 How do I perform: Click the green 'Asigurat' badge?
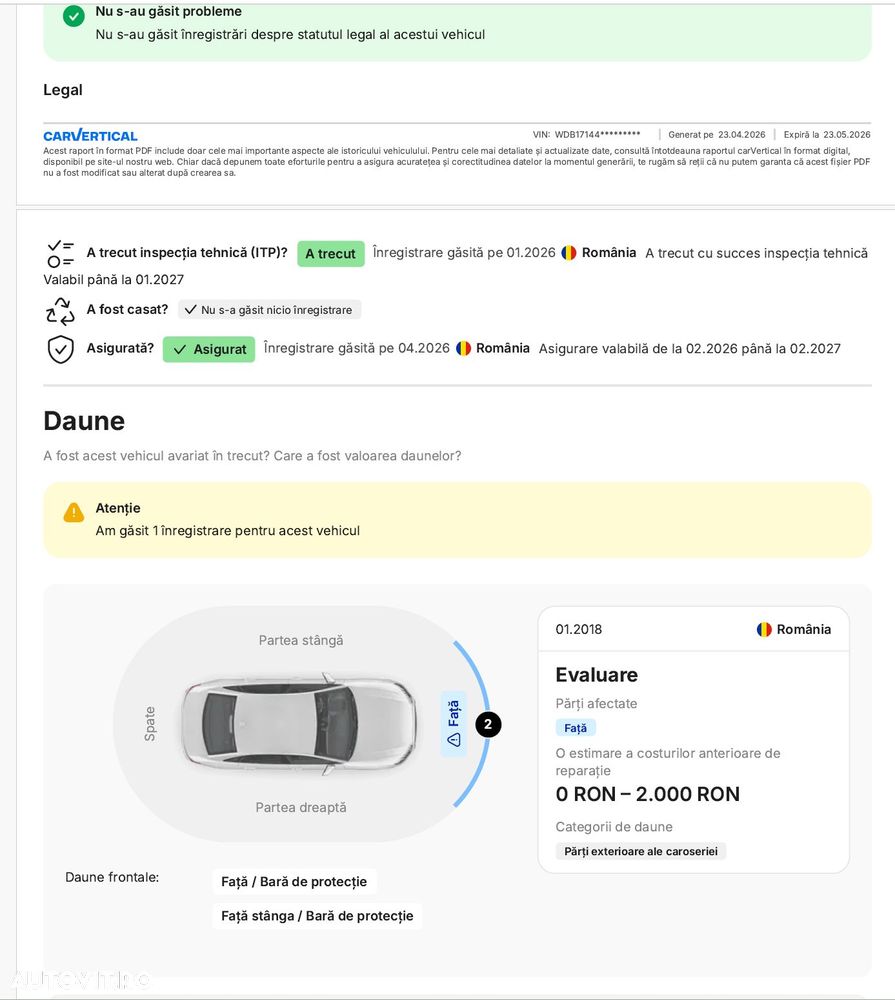click(209, 350)
